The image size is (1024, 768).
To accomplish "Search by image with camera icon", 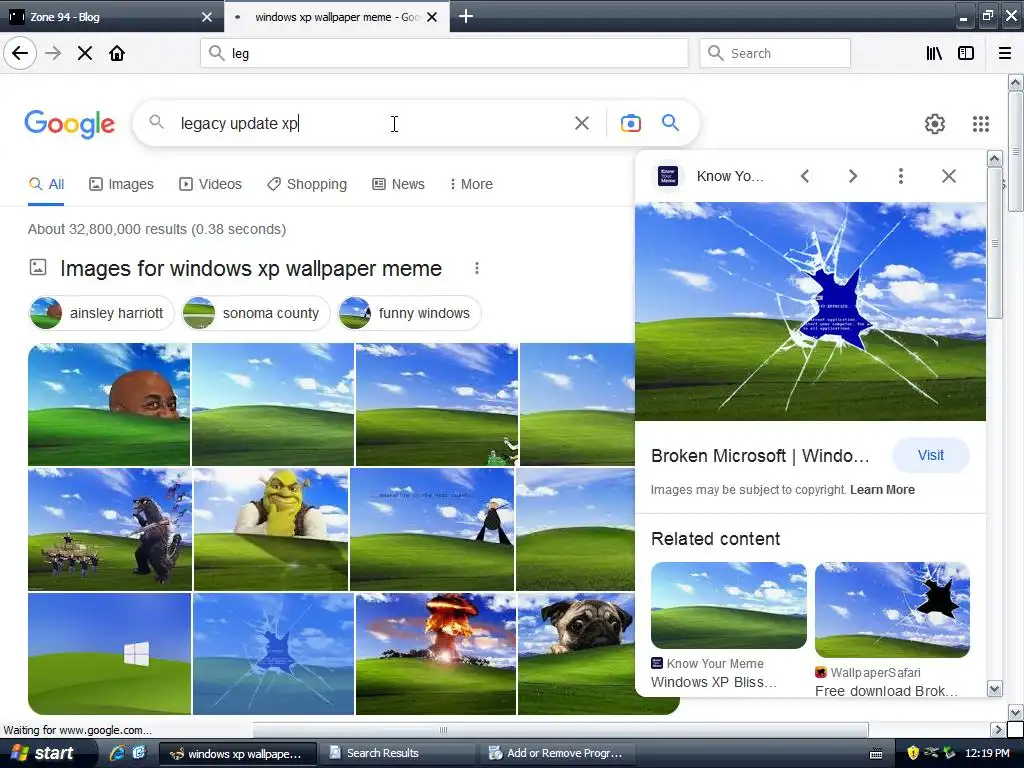I will point(630,123).
